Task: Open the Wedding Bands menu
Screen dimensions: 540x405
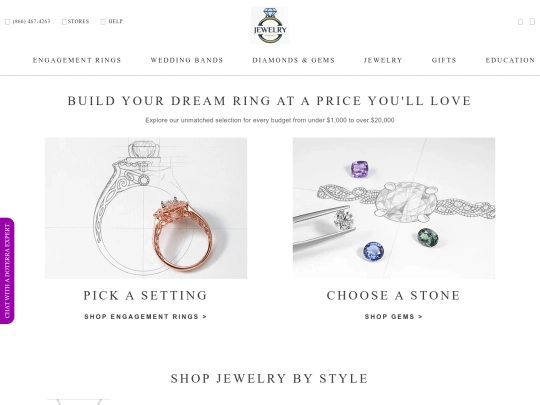Action: (x=187, y=60)
